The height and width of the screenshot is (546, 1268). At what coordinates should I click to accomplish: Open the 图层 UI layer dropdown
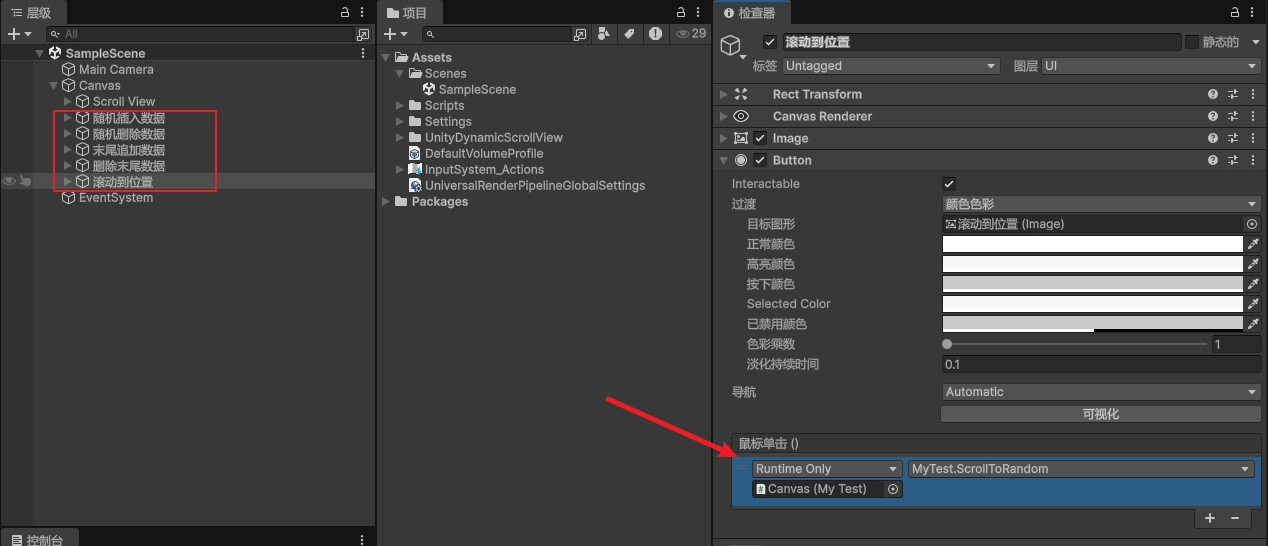point(1151,66)
